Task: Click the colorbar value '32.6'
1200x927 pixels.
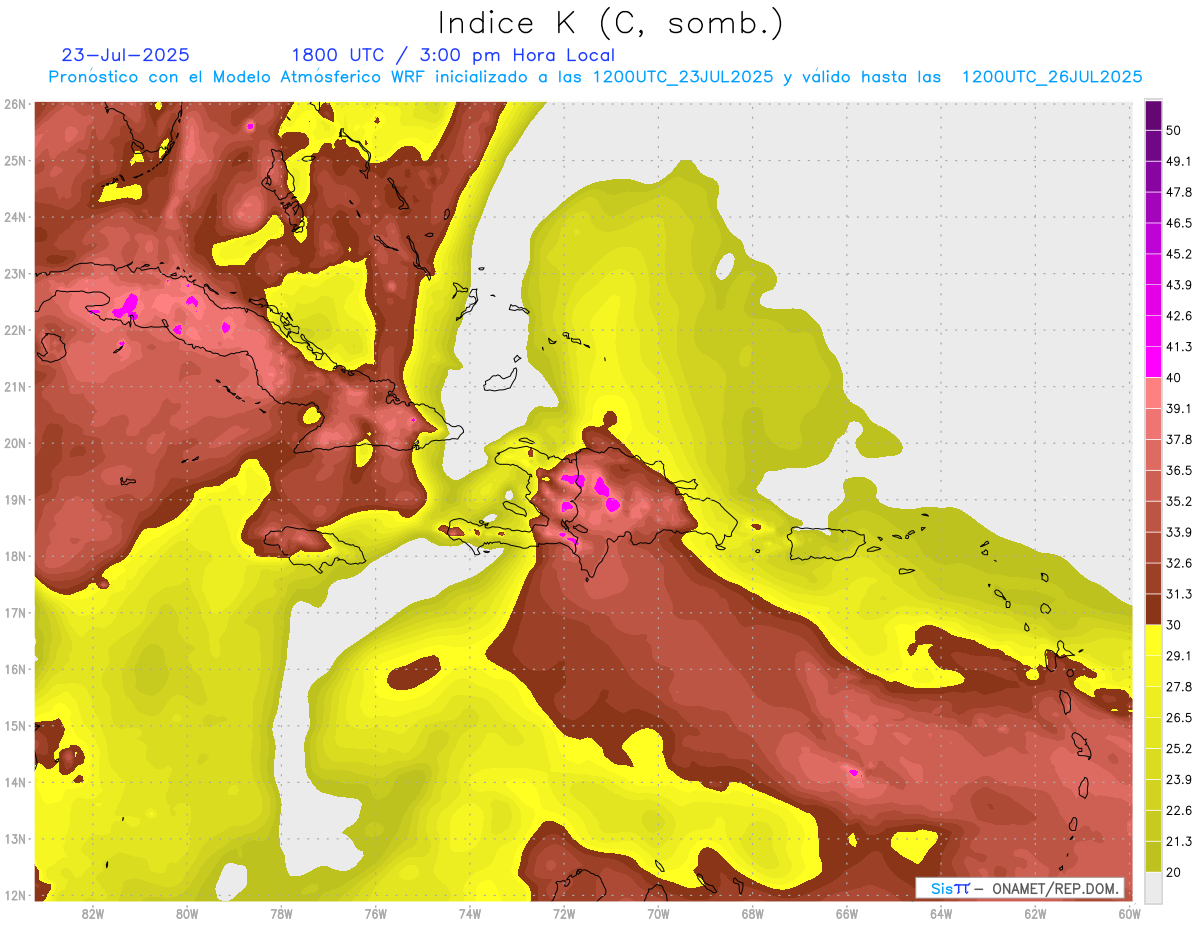Action: [x=1179, y=563]
